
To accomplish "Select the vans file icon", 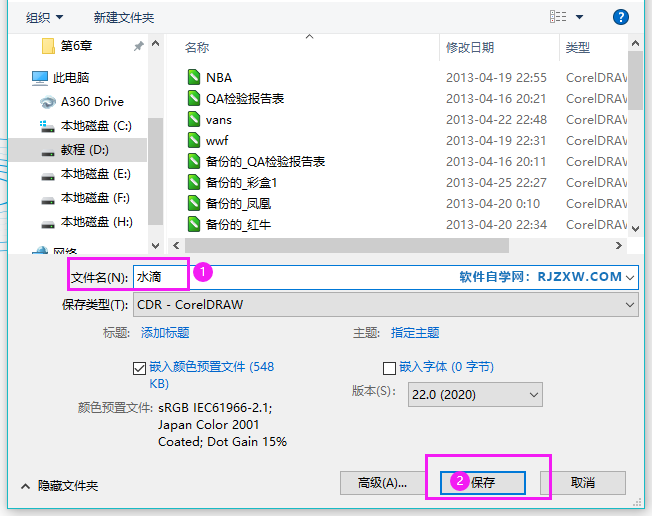I will coord(194,119).
